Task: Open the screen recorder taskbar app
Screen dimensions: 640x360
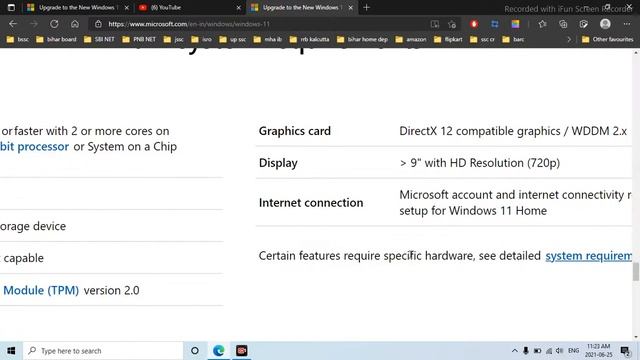Action: point(242,351)
